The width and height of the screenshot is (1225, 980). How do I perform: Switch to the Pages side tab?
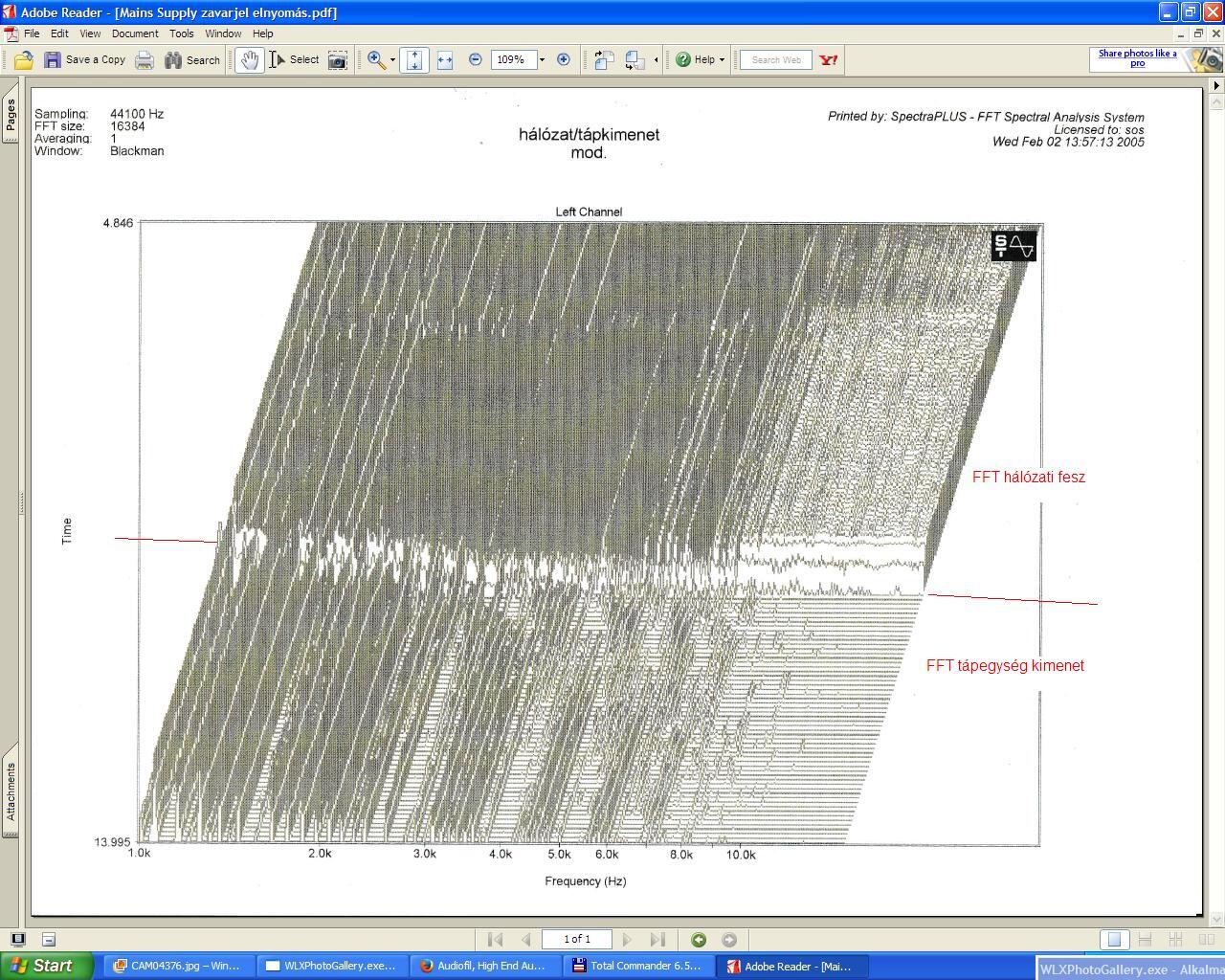pyautogui.click(x=11, y=115)
